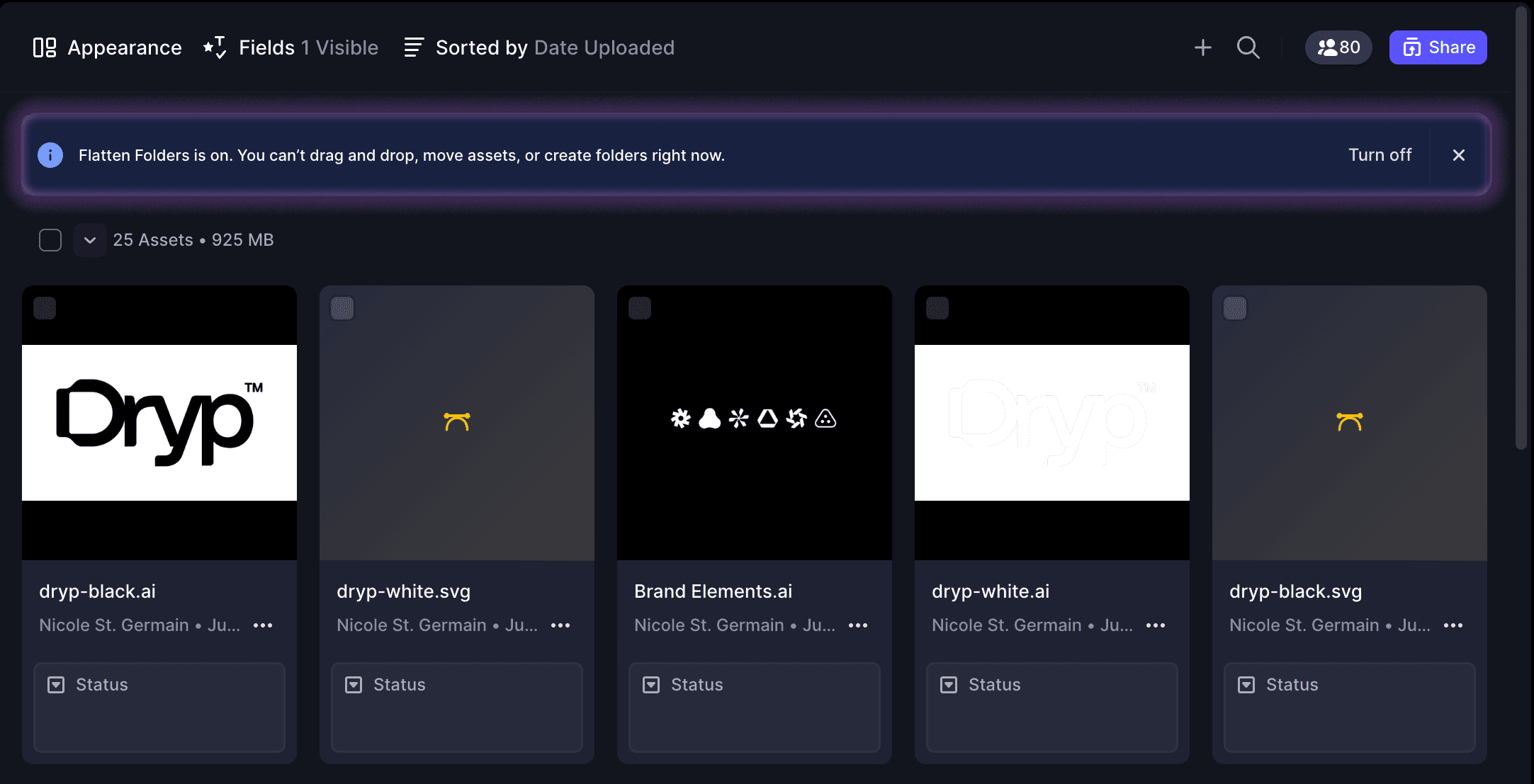This screenshot has height=784, width=1534.
Task: Click the Share button
Action: (1438, 47)
